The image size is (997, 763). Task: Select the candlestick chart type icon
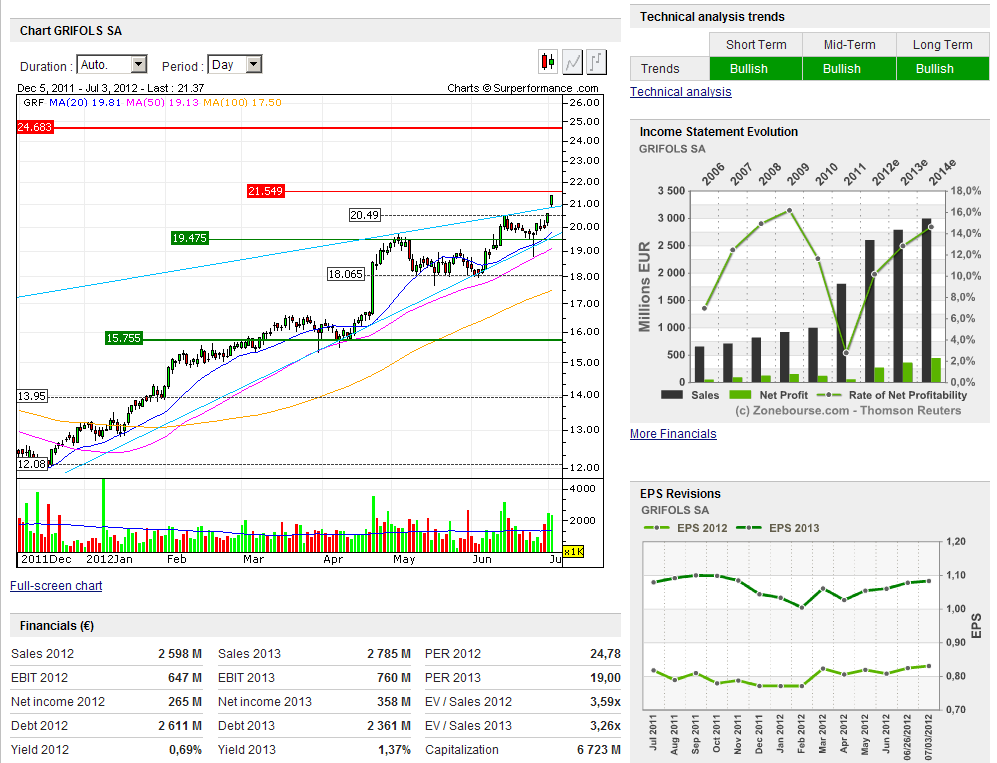coord(548,62)
